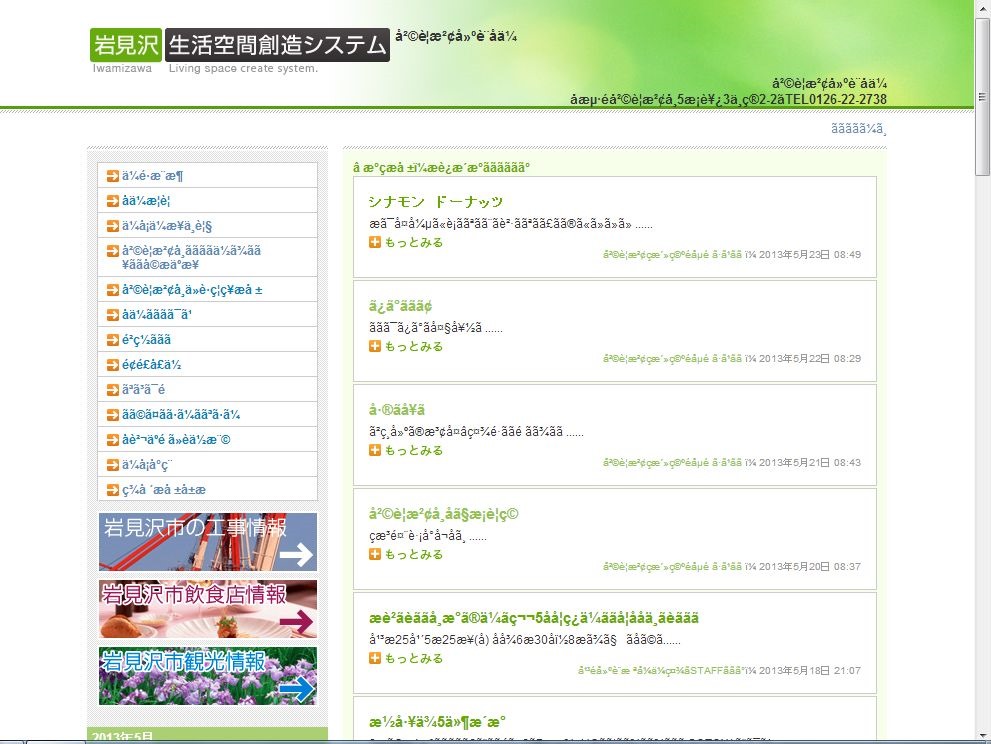991x744 pixels.
Task: Open the 岩見沢市観光情報 banner
Action: pos(208,676)
